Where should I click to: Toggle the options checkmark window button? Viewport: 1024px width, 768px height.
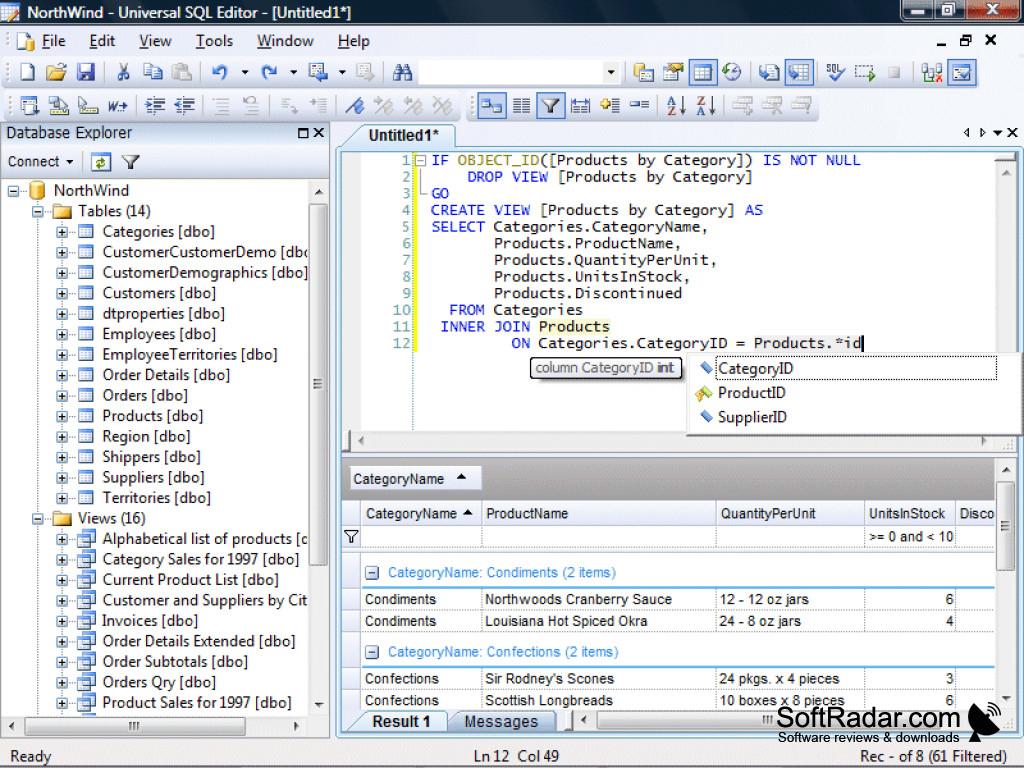tap(962, 72)
